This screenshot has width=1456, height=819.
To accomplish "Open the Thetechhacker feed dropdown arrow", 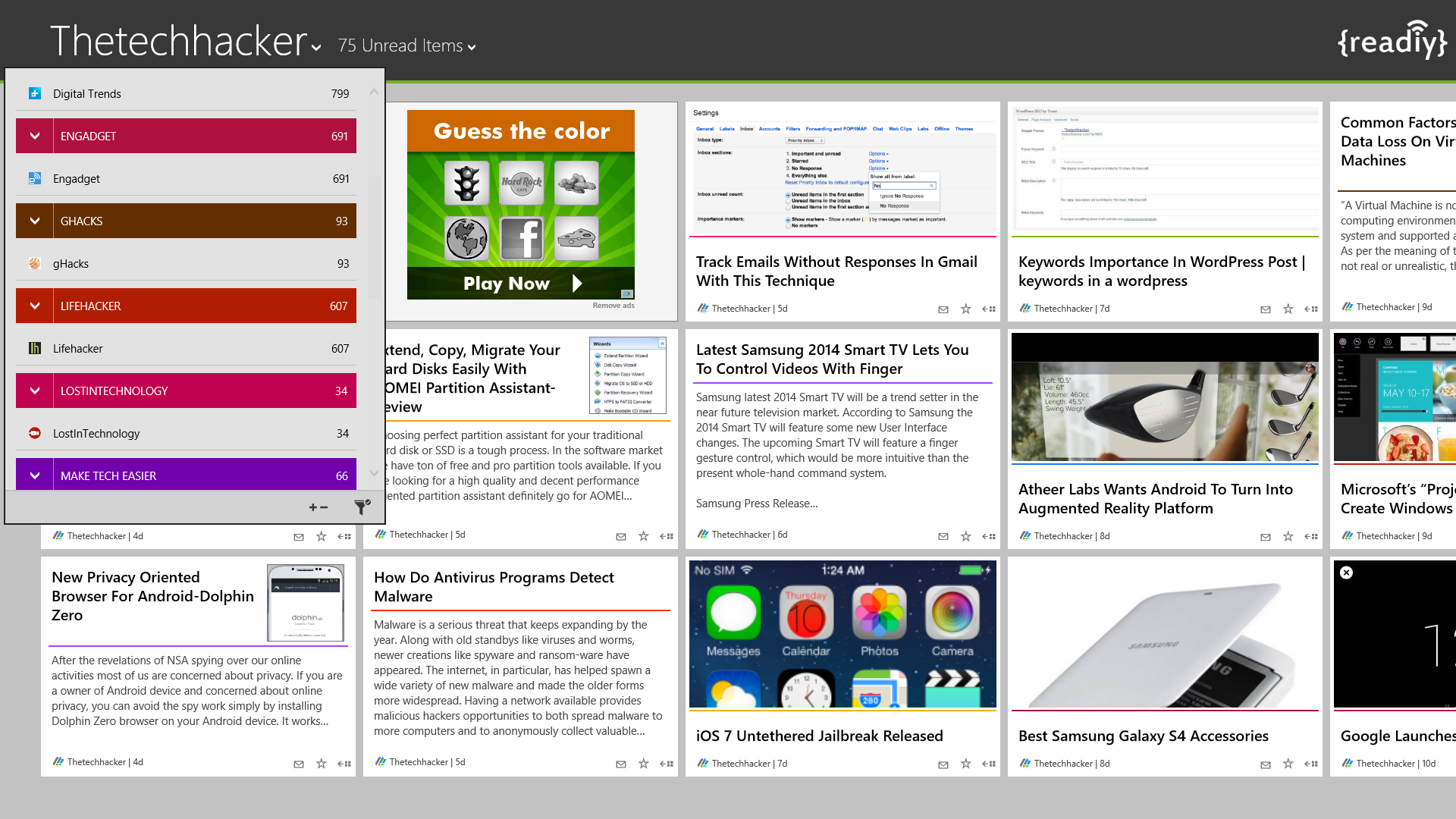I will point(316,47).
